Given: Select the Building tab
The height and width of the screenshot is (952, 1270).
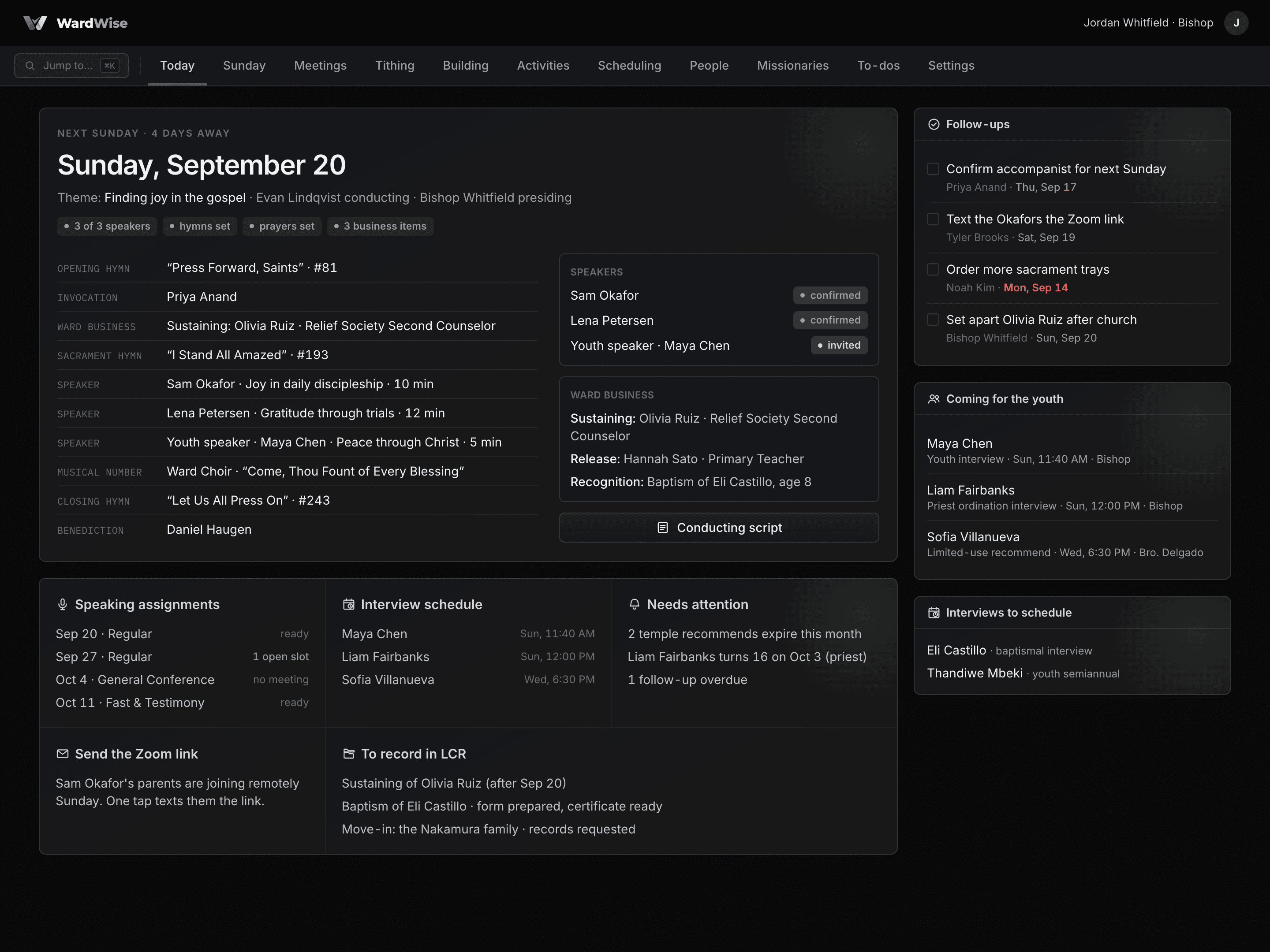Looking at the screenshot, I should point(465,65).
